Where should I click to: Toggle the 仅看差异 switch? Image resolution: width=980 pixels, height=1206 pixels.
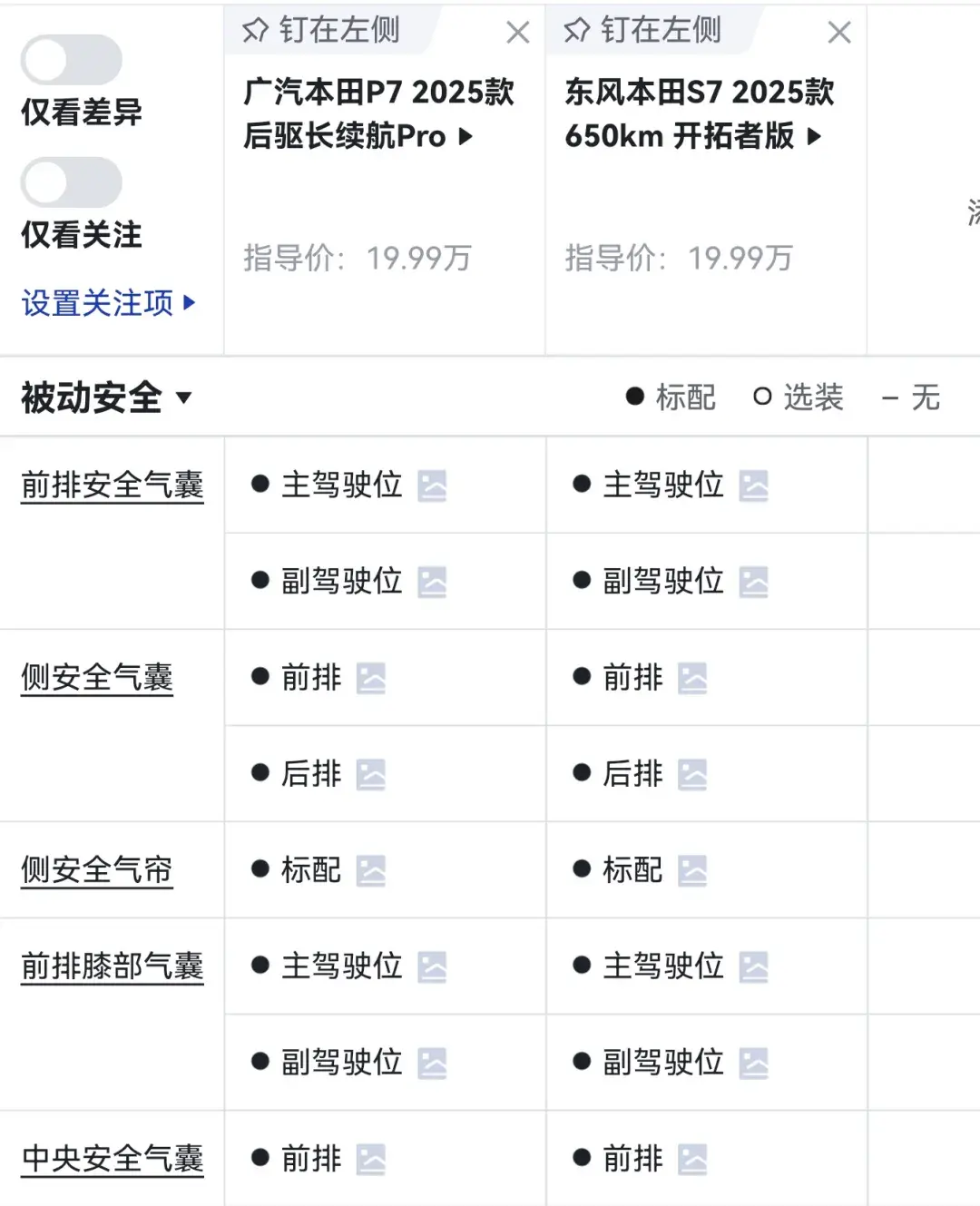point(72,60)
